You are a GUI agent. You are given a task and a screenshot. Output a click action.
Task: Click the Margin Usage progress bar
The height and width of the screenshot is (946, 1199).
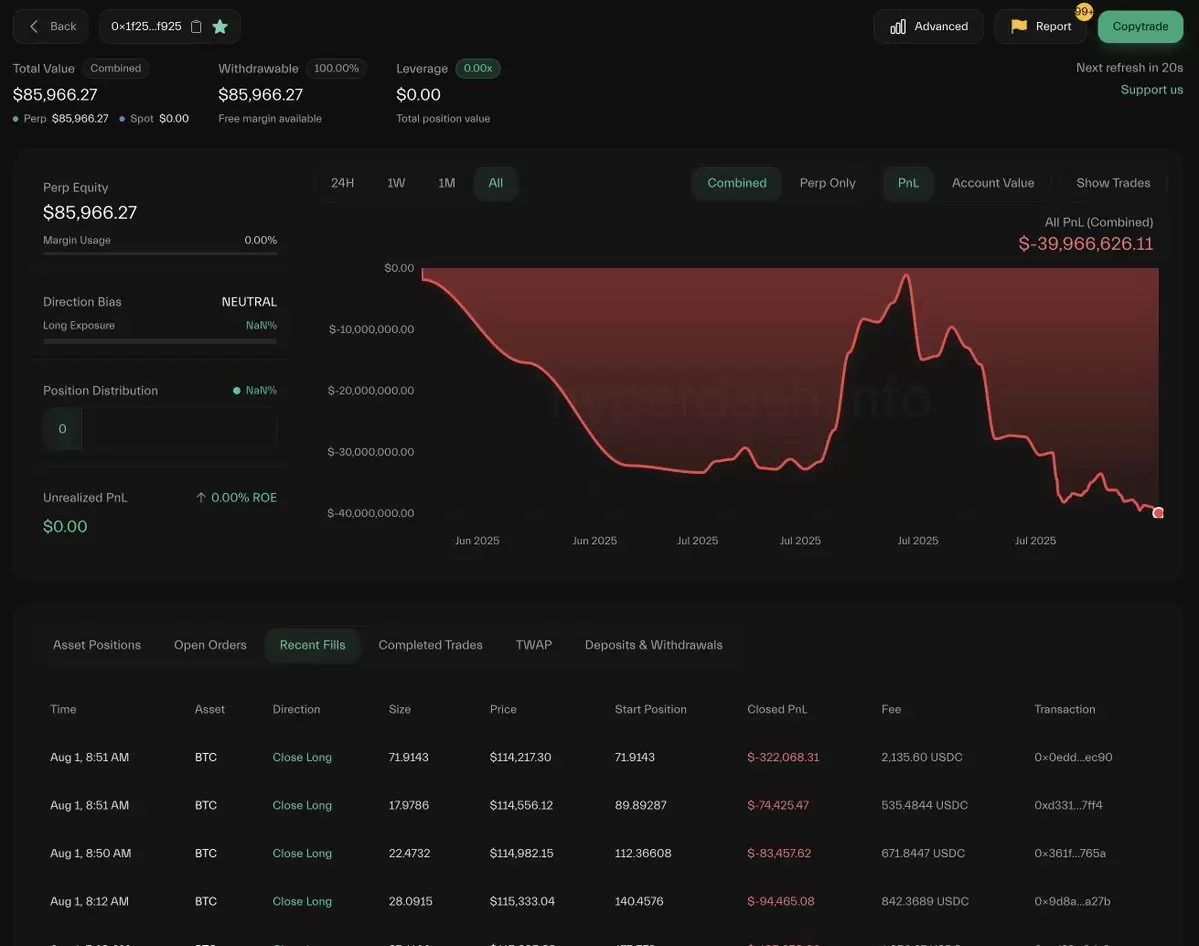[160, 253]
